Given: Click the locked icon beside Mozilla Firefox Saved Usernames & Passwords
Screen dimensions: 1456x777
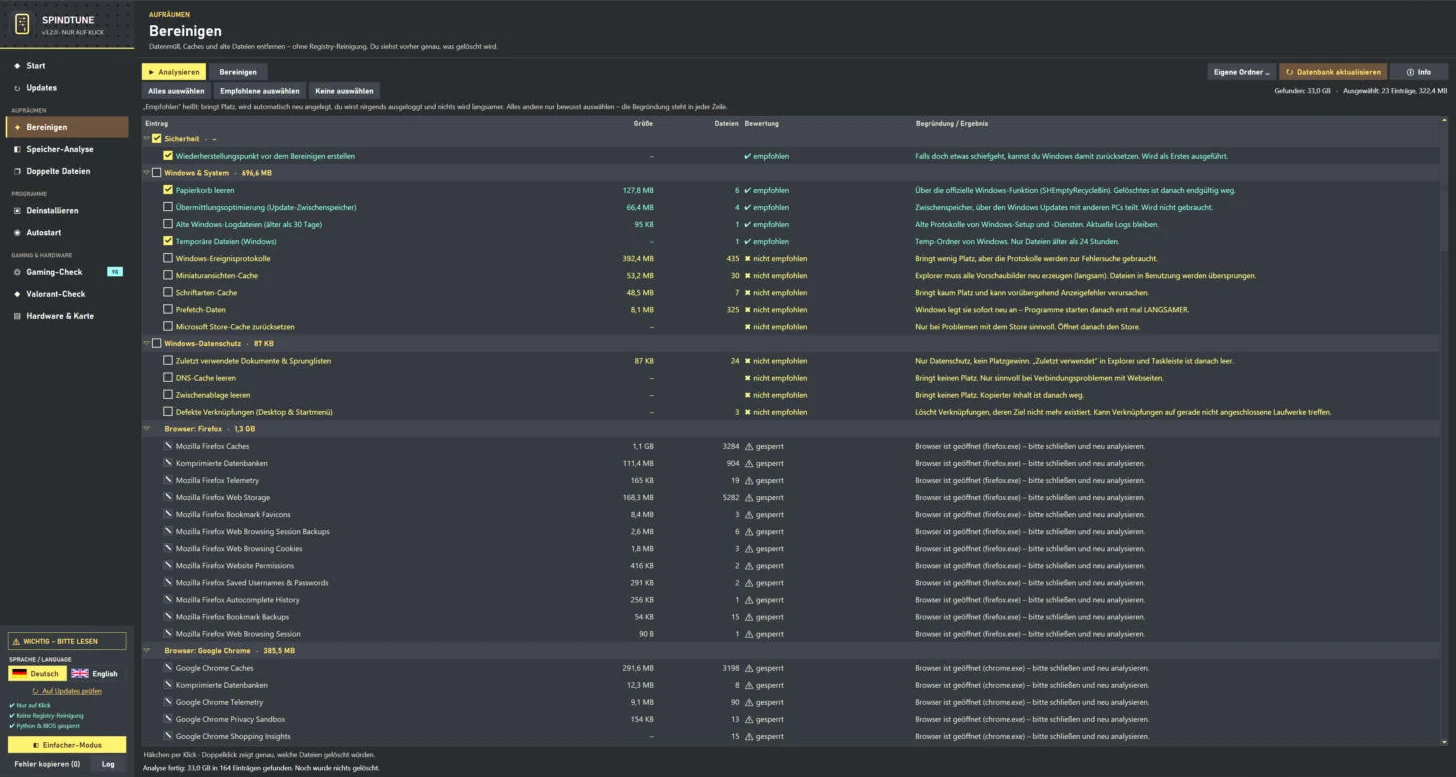Looking at the screenshot, I should coord(168,582).
